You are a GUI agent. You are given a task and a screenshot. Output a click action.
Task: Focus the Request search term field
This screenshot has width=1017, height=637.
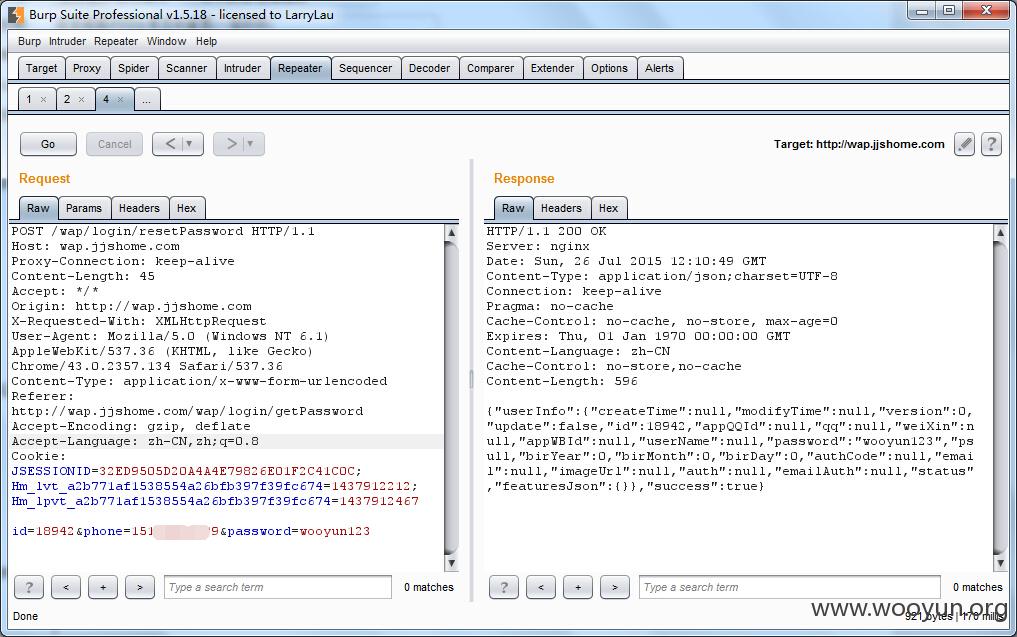[278, 587]
